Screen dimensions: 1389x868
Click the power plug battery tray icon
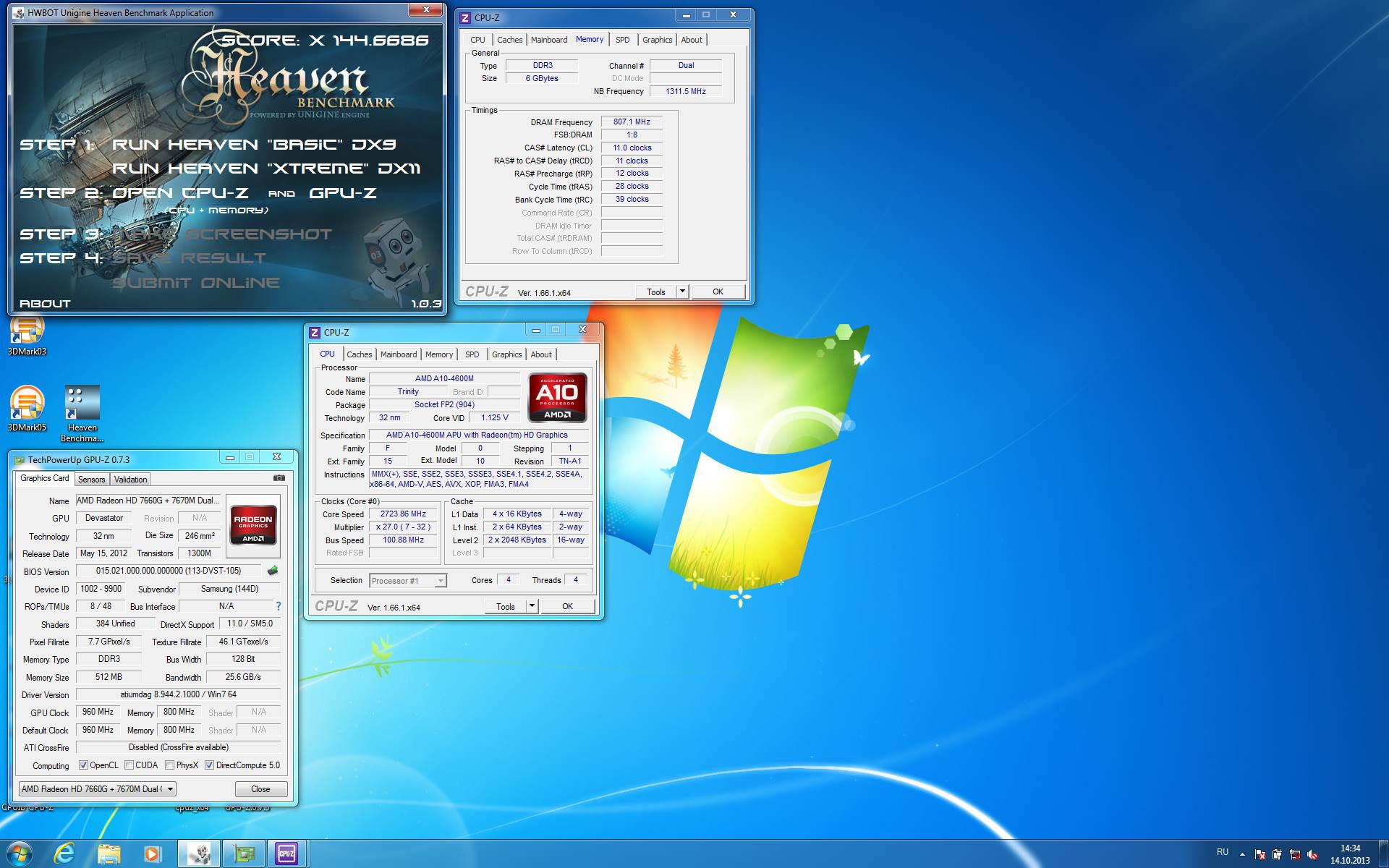(x=1277, y=854)
